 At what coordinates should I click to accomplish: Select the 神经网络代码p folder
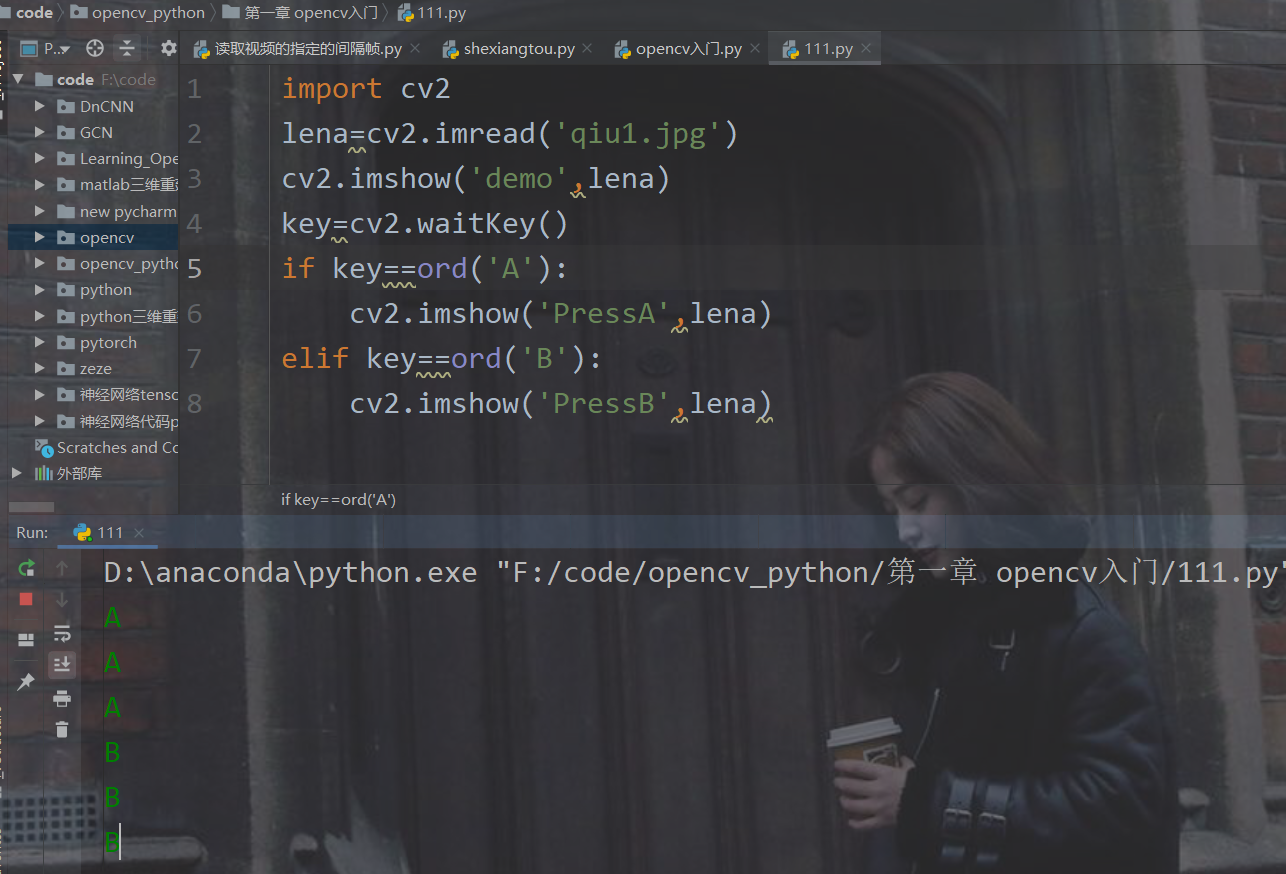(129, 421)
